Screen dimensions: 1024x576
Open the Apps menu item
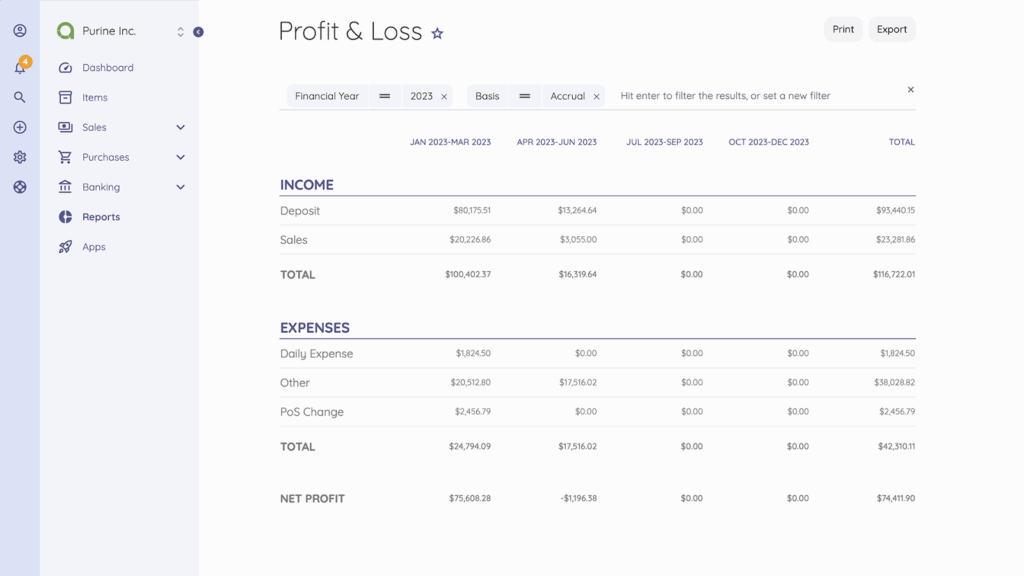[x=93, y=247]
